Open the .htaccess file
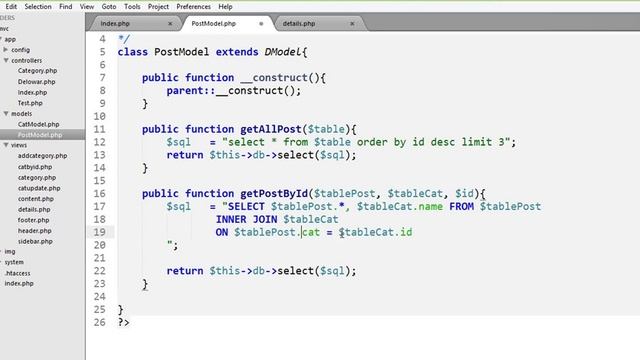The width and height of the screenshot is (640, 360). [17, 273]
